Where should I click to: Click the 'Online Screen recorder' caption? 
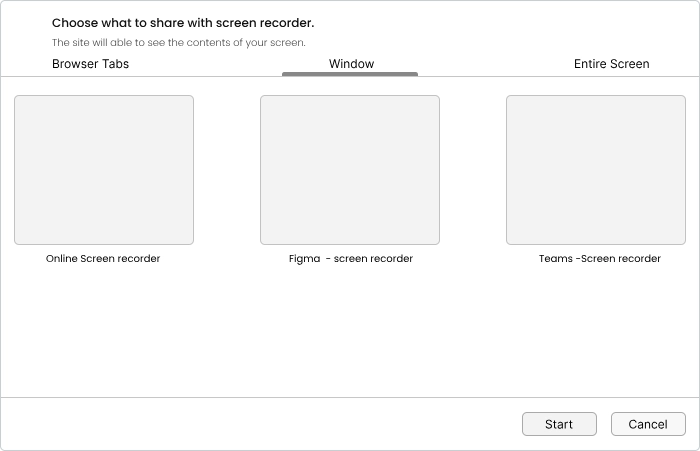pyautogui.click(x=103, y=259)
